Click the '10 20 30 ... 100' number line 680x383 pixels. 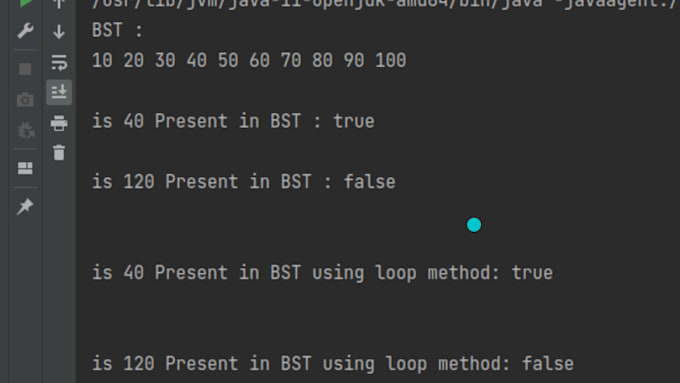coord(249,60)
